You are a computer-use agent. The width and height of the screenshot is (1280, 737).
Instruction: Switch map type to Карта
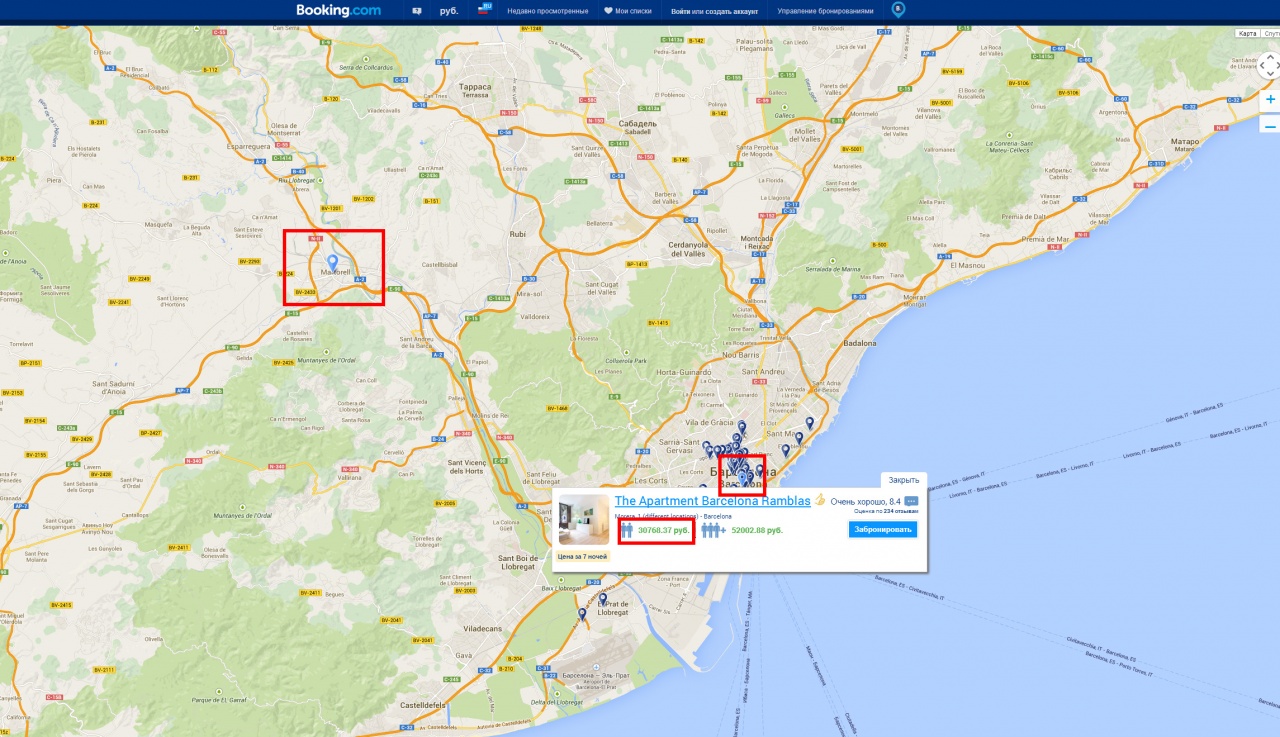pos(1247,33)
